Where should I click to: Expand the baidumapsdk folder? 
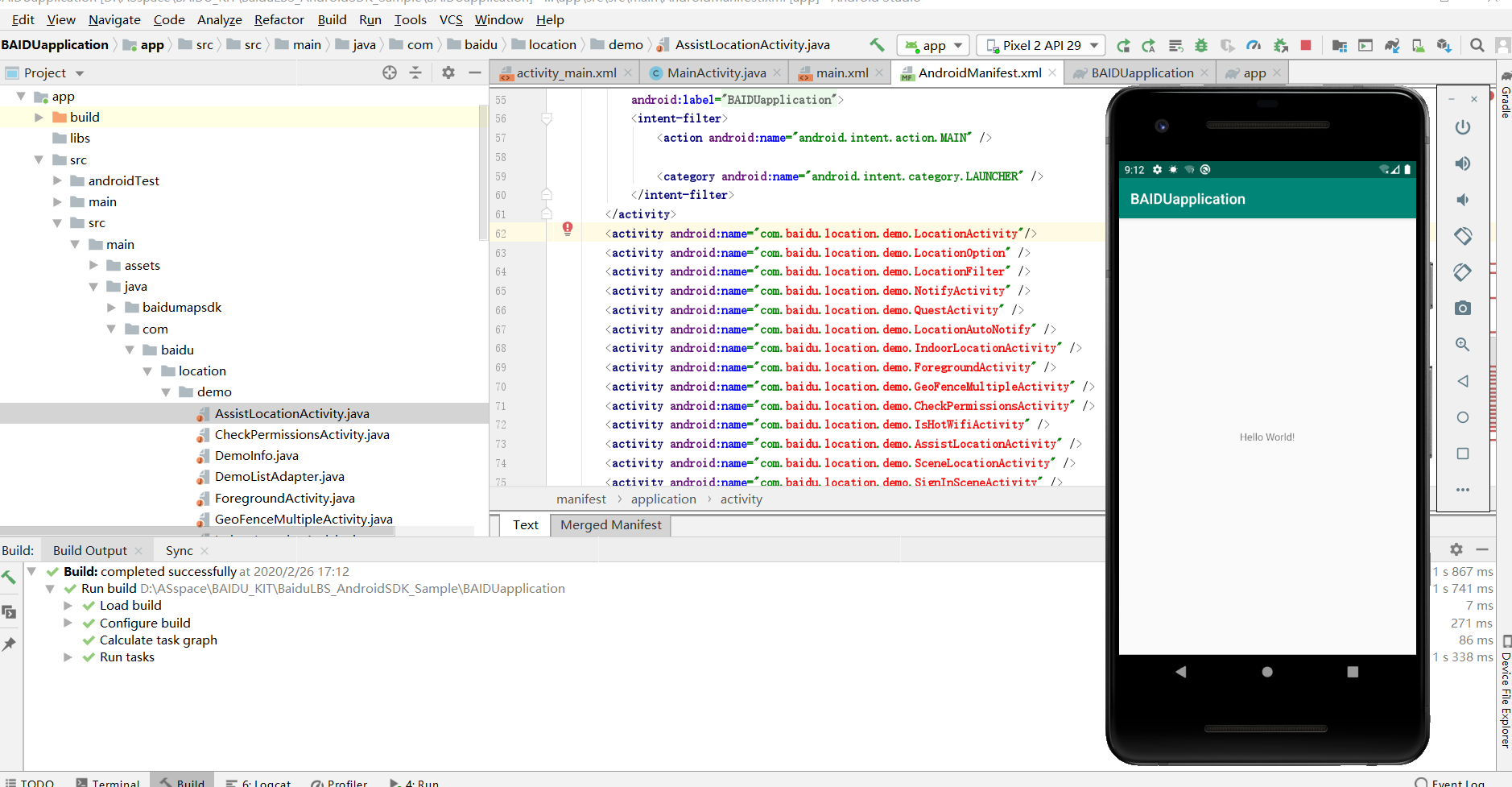click(111, 308)
